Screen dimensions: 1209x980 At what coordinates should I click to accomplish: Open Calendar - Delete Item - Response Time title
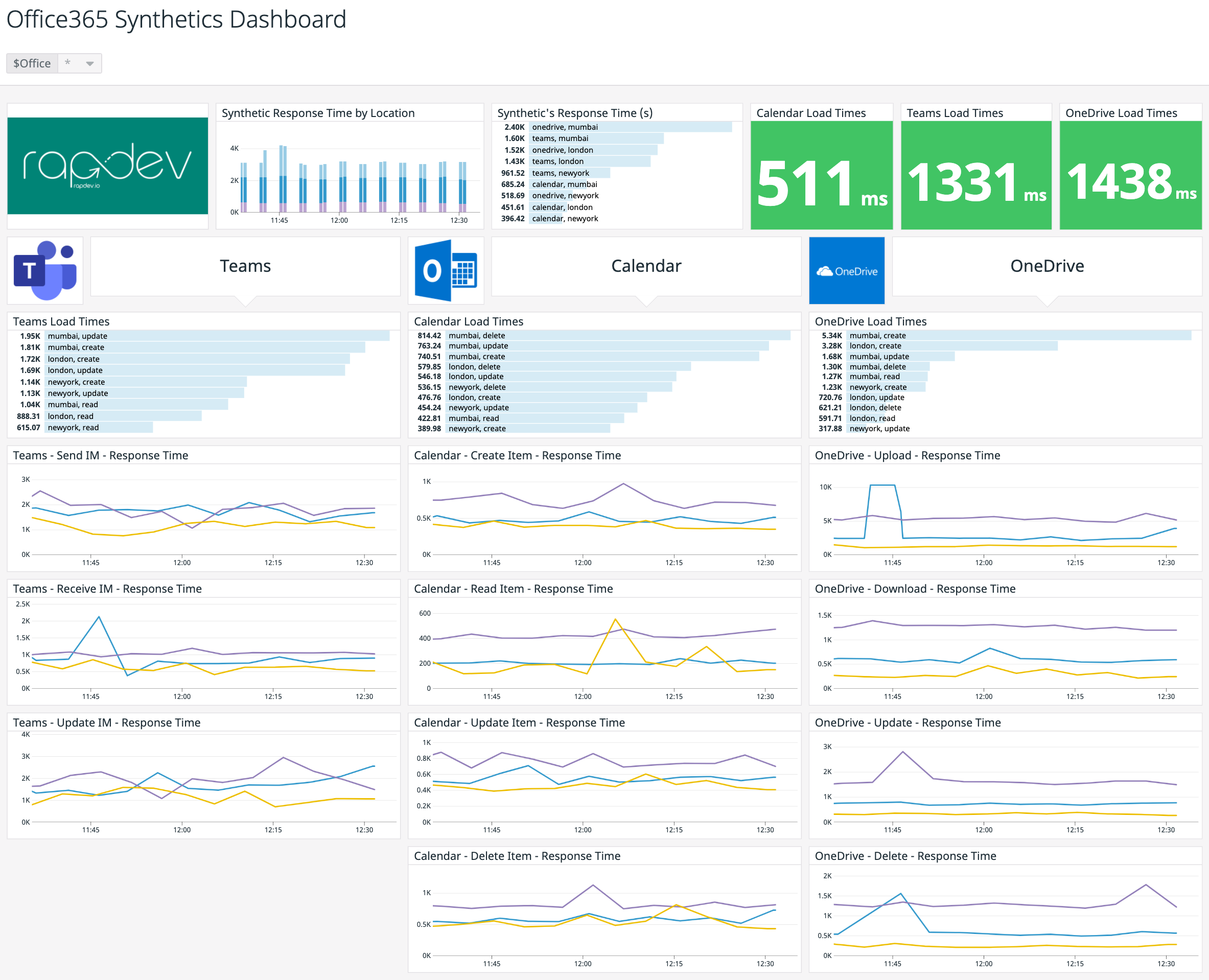pos(517,856)
